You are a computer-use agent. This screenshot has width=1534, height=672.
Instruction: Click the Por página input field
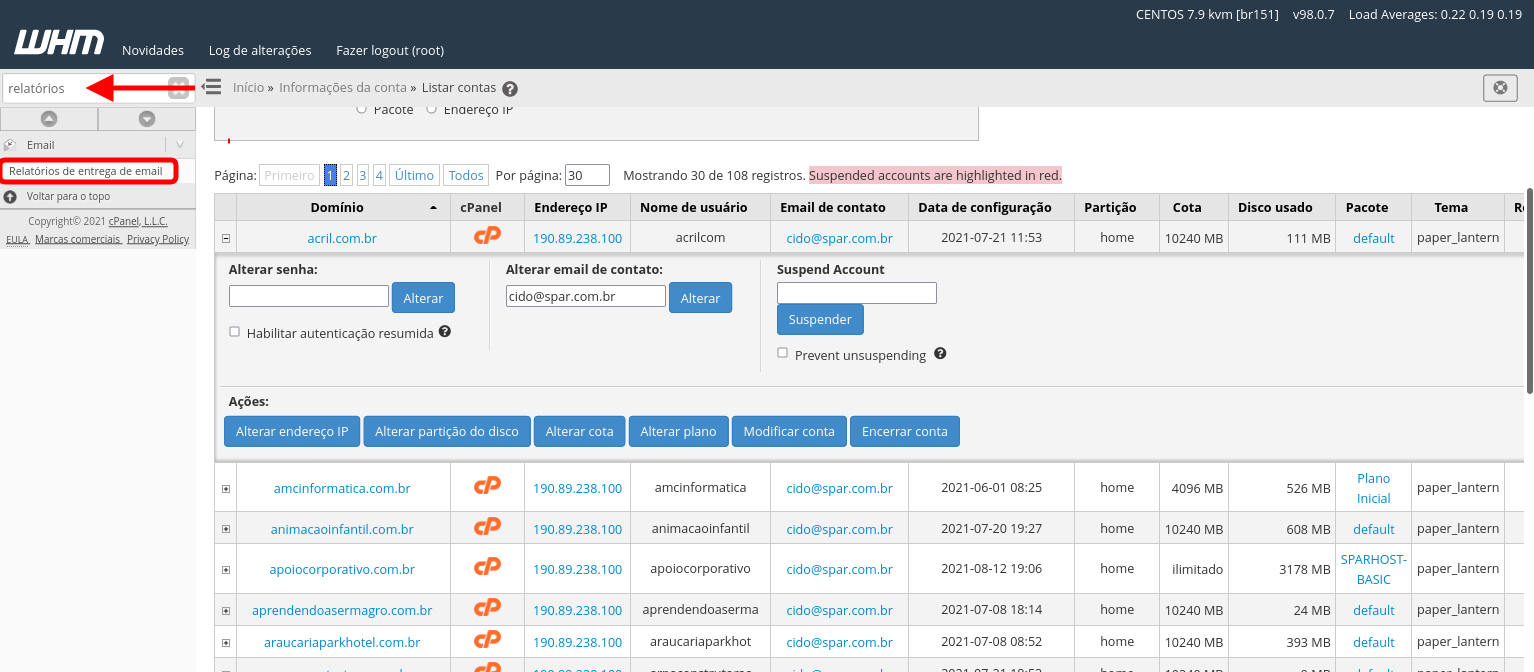[587, 175]
